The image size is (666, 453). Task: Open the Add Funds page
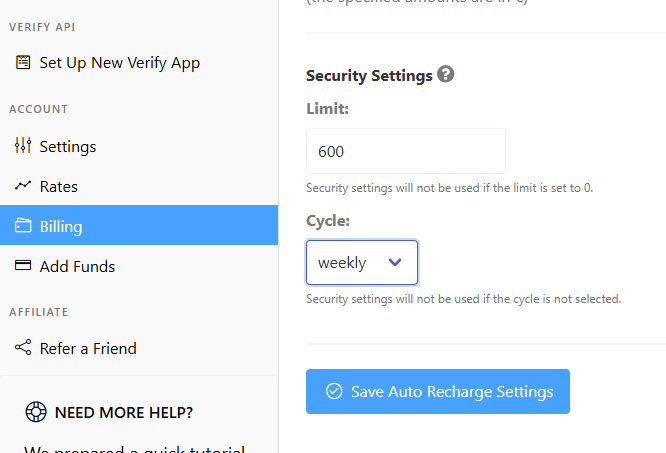click(x=139, y=266)
